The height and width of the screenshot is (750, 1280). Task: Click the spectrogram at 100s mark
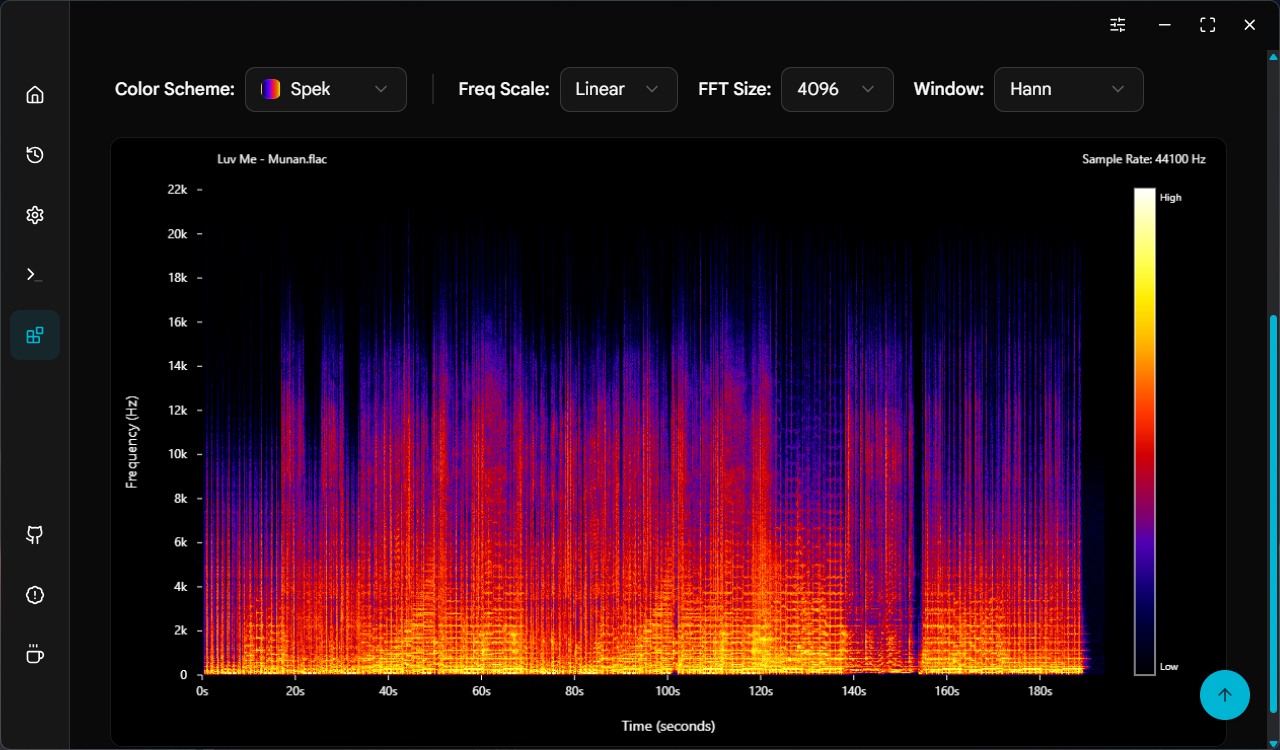(667, 430)
